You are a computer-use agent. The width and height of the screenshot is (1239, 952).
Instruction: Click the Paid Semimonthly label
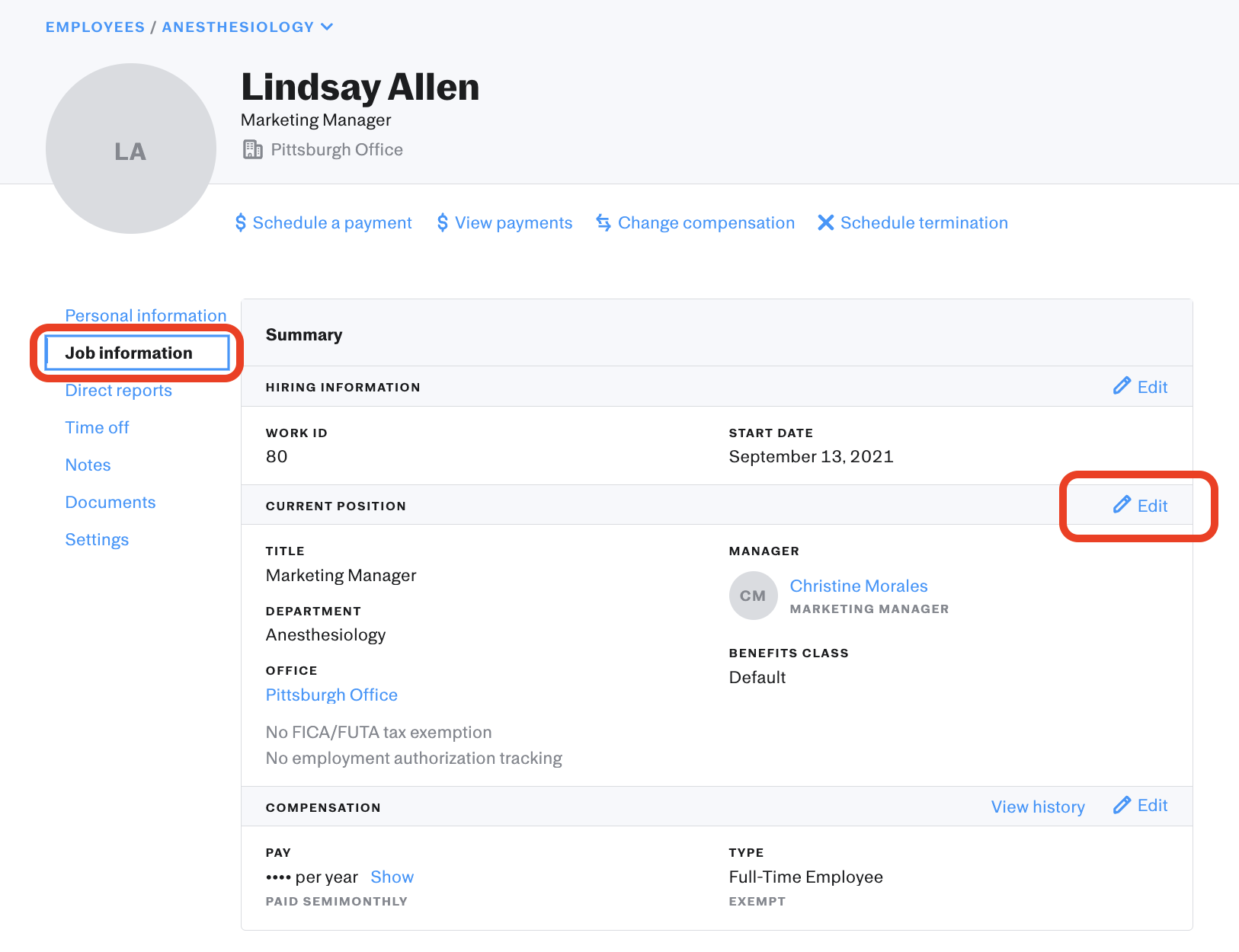(x=336, y=901)
